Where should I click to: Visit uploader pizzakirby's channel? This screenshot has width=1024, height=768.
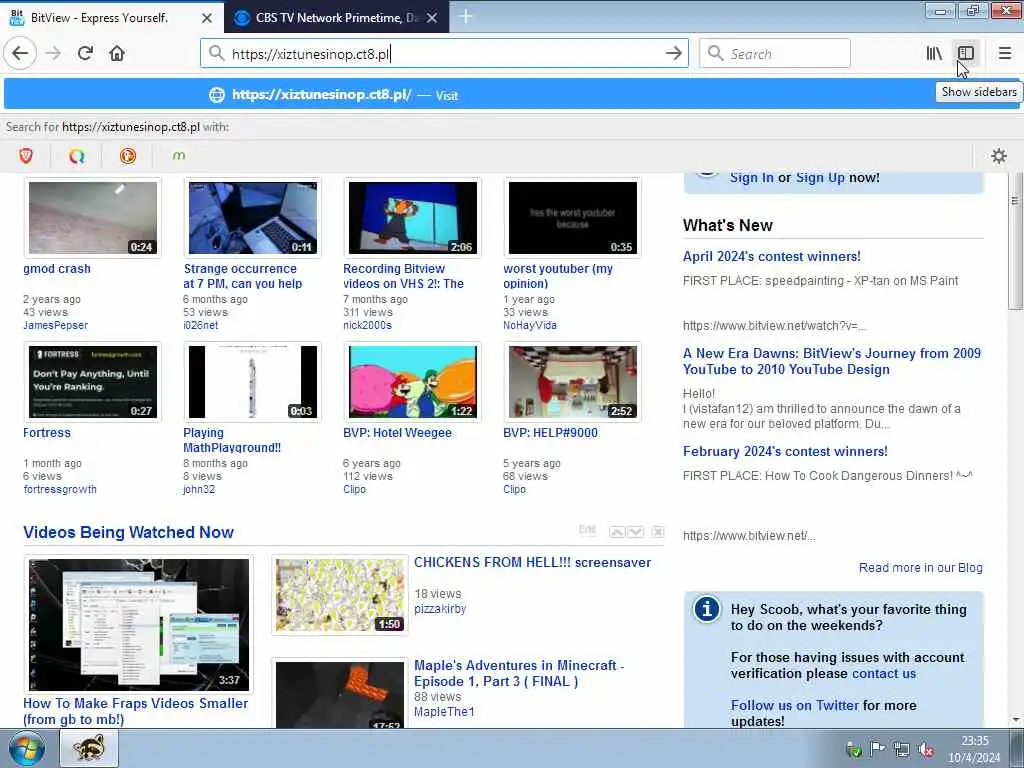click(440, 609)
